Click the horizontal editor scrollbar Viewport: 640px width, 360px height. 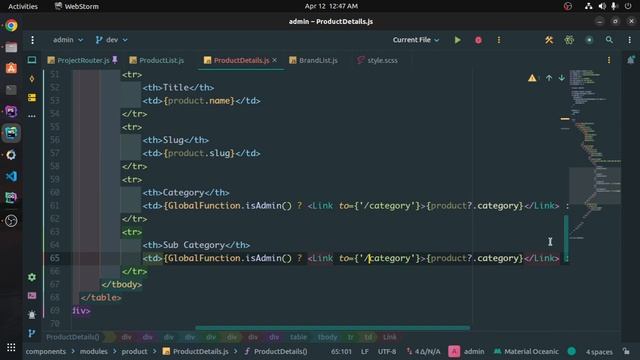[333, 328]
